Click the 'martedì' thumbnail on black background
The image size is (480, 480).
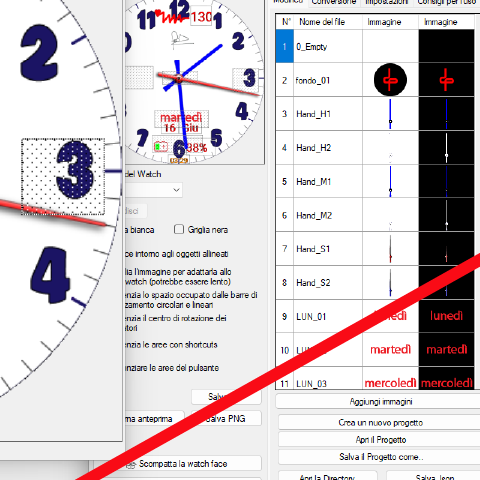[447, 349]
